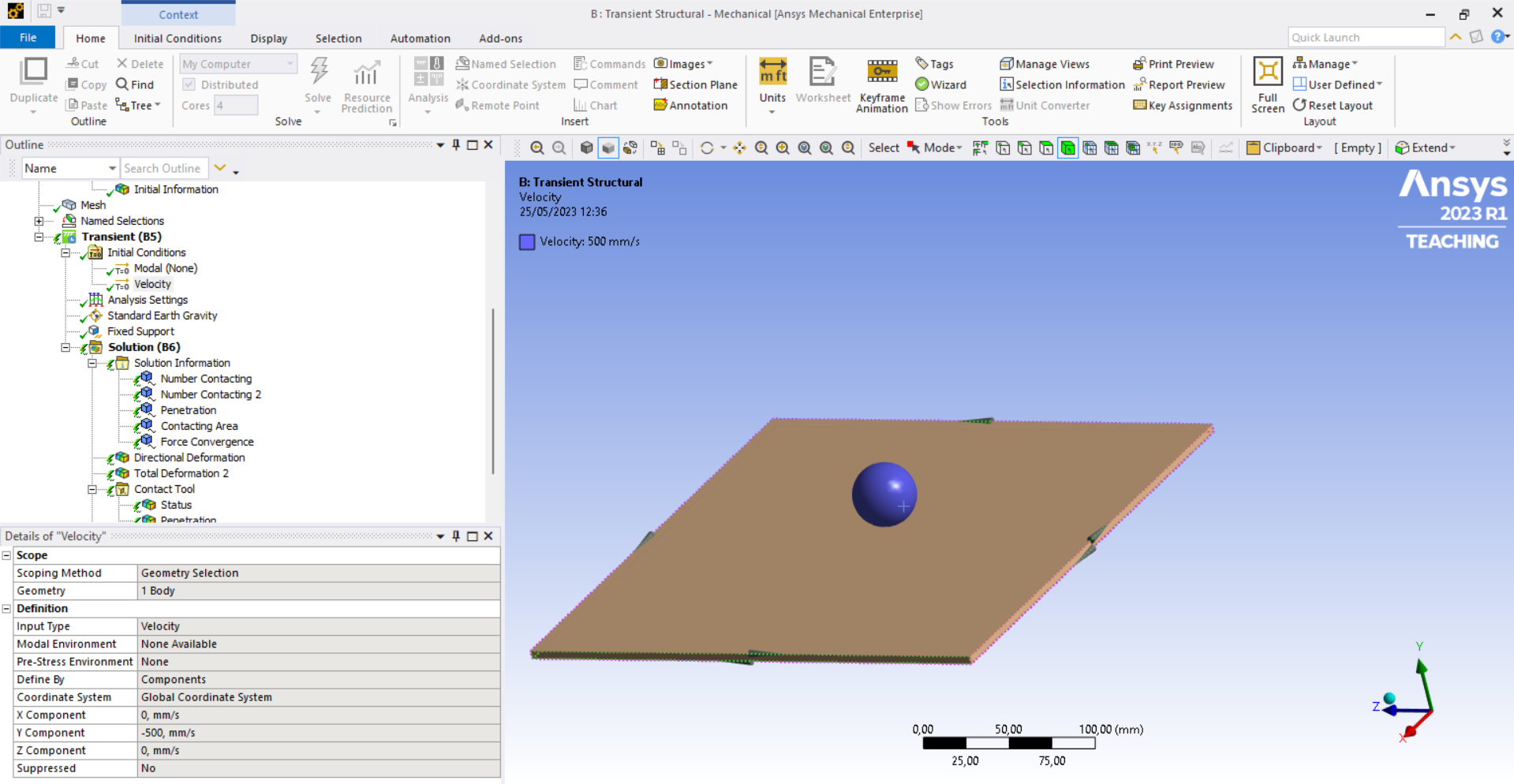
Task: Select Standard Earth Gravity in tree
Action: tap(163, 315)
